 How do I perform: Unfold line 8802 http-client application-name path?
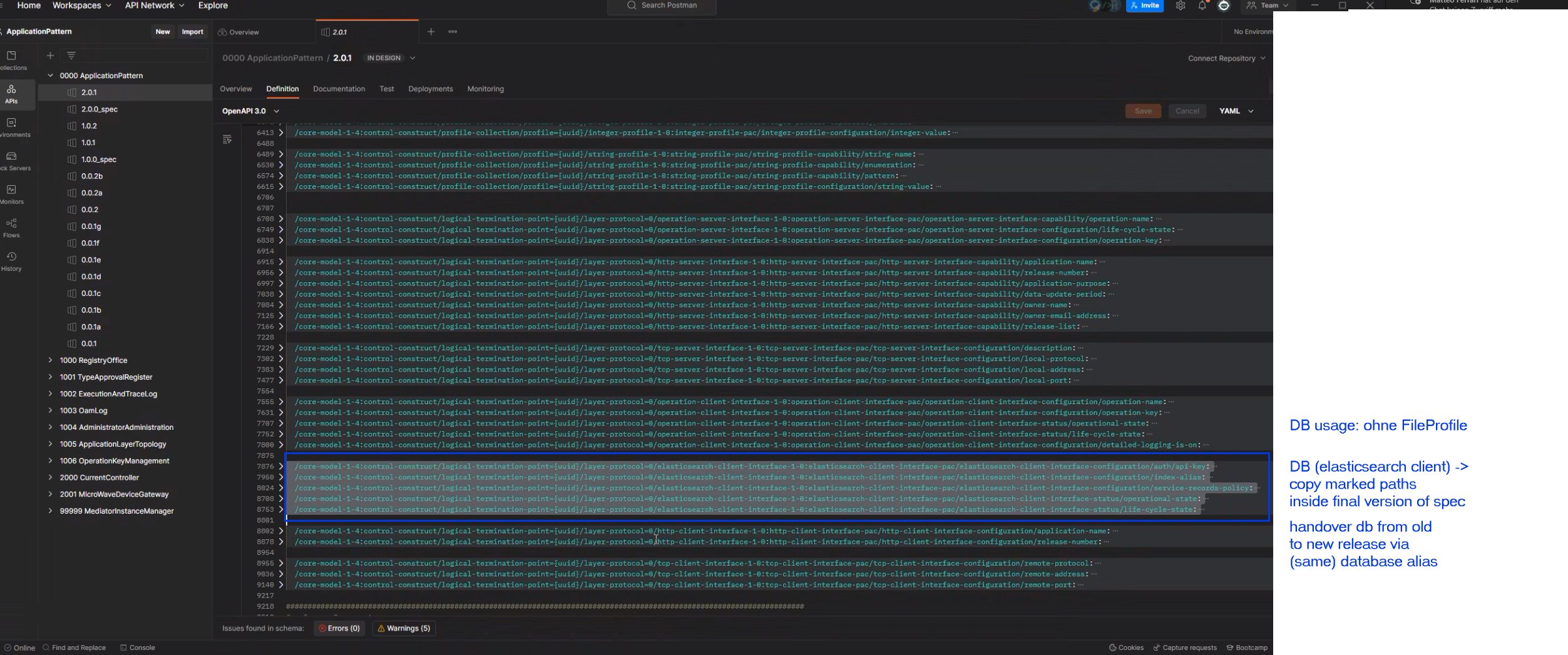coord(281,531)
